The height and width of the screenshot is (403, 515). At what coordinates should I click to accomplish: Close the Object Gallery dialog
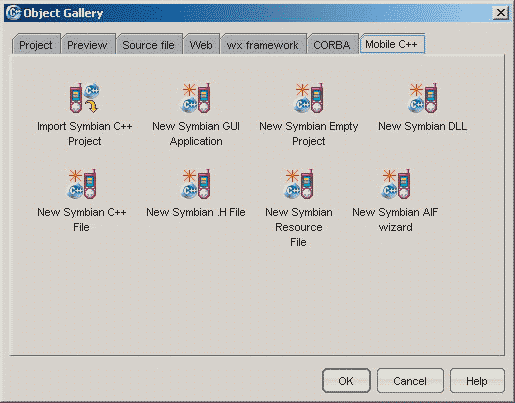point(501,13)
